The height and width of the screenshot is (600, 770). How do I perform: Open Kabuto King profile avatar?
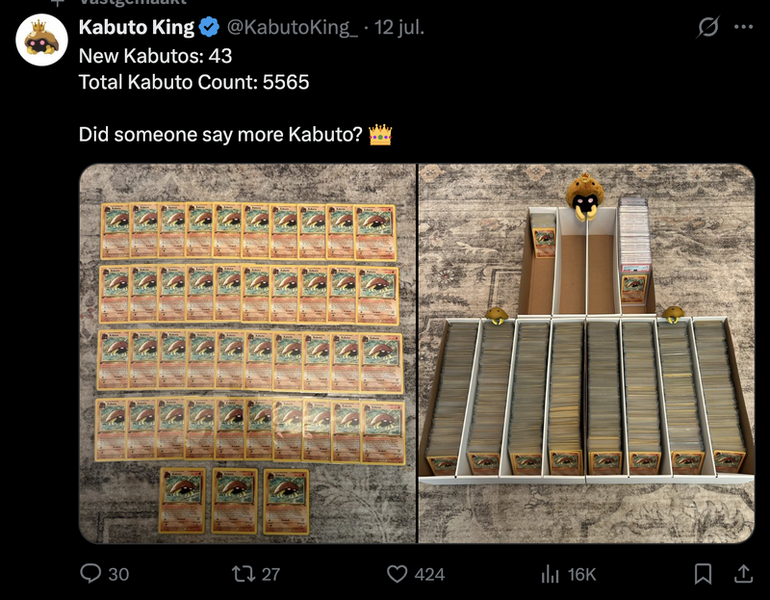tap(42, 40)
